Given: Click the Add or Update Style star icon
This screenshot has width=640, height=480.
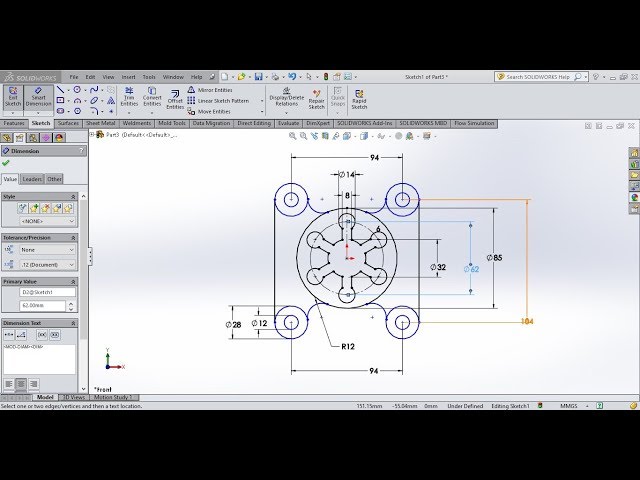Looking at the screenshot, I should click(x=34, y=208).
